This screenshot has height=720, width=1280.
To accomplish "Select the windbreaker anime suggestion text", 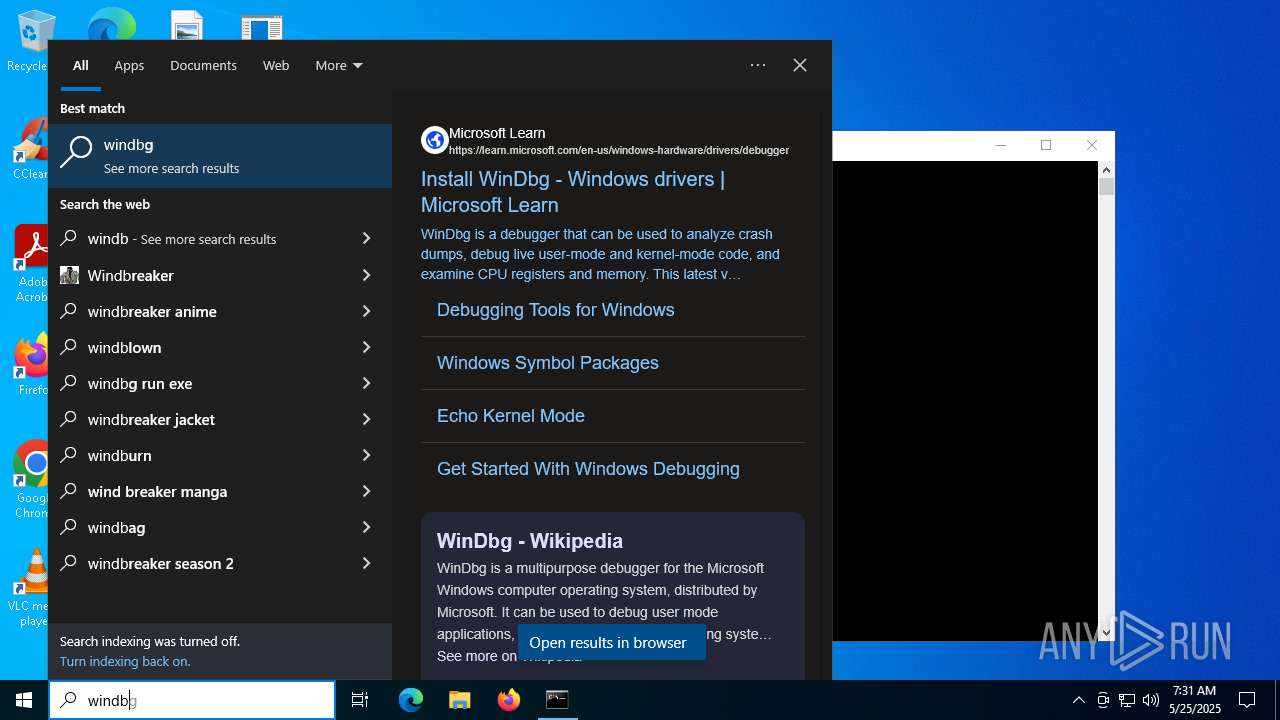I will point(152,311).
